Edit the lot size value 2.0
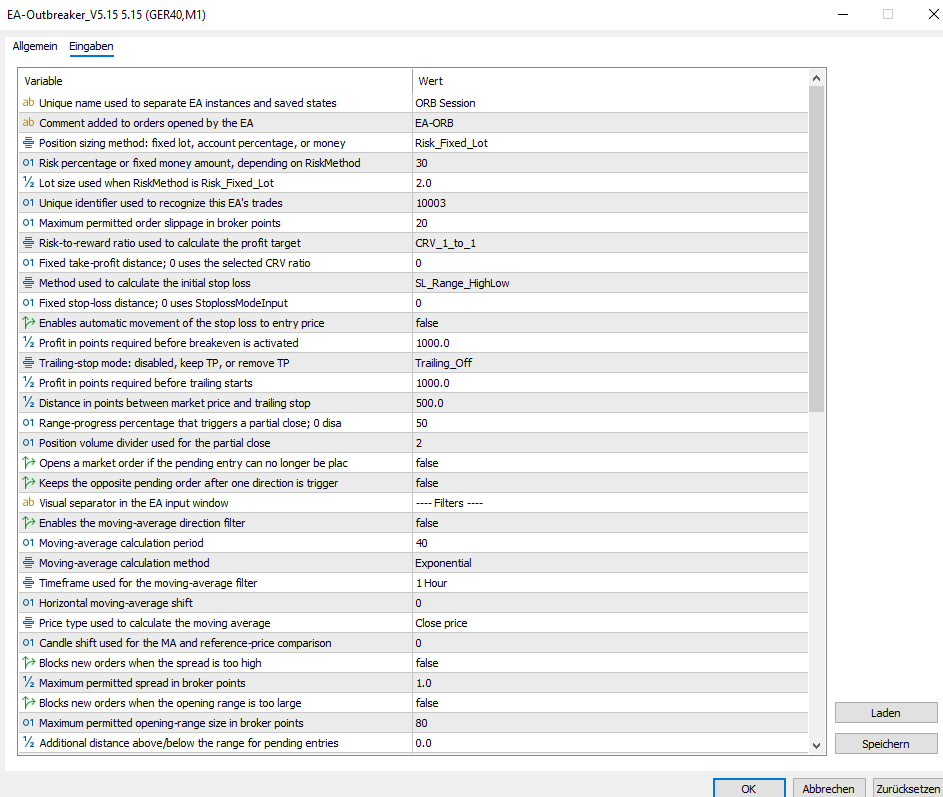The height and width of the screenshot is (797, 943). (610, 183)
